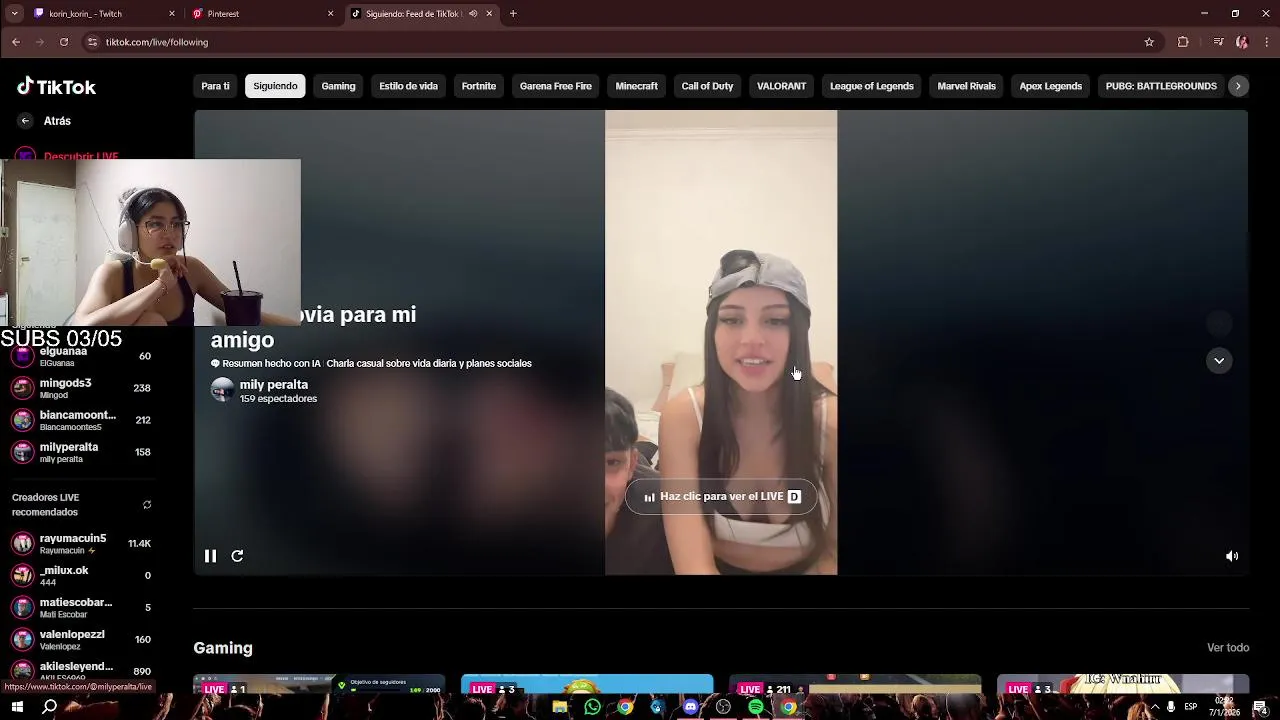Image resolution: width=1280 pixels, height=720 pixels.
Task: Reload the live preview stream
Action: coord(237,556)
